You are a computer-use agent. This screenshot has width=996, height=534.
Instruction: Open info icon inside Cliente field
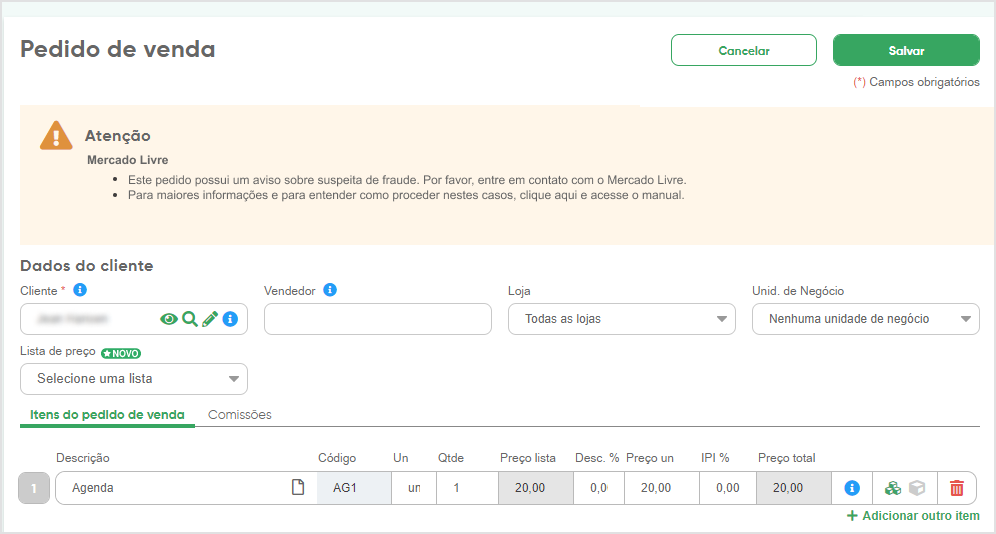coord(230,319)
